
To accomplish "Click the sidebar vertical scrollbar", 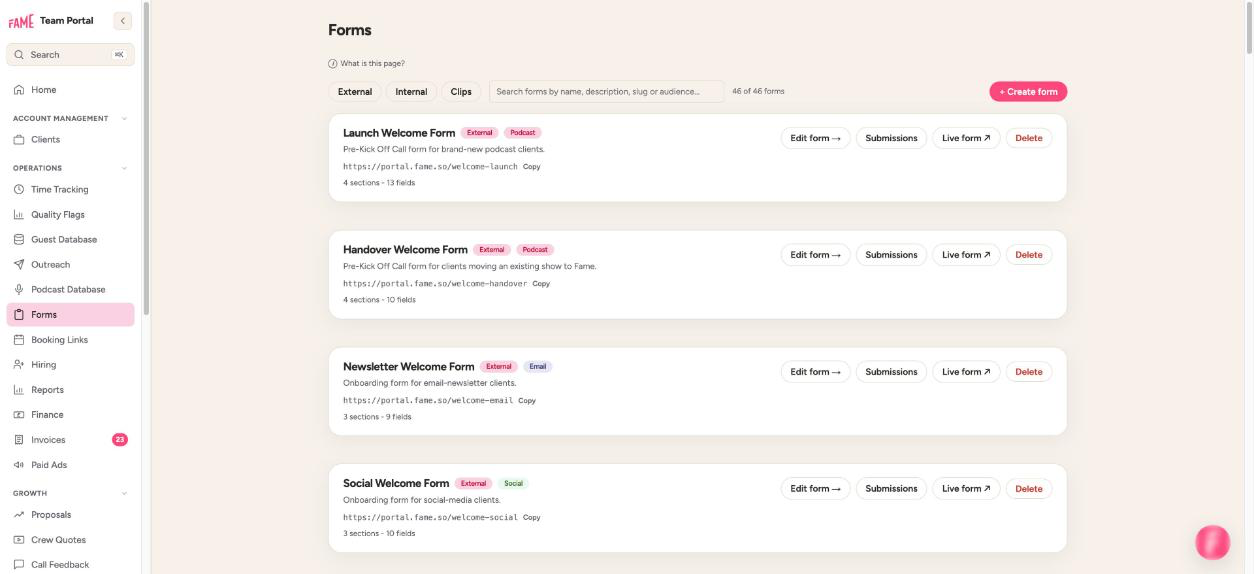I will tap(146, 160).
